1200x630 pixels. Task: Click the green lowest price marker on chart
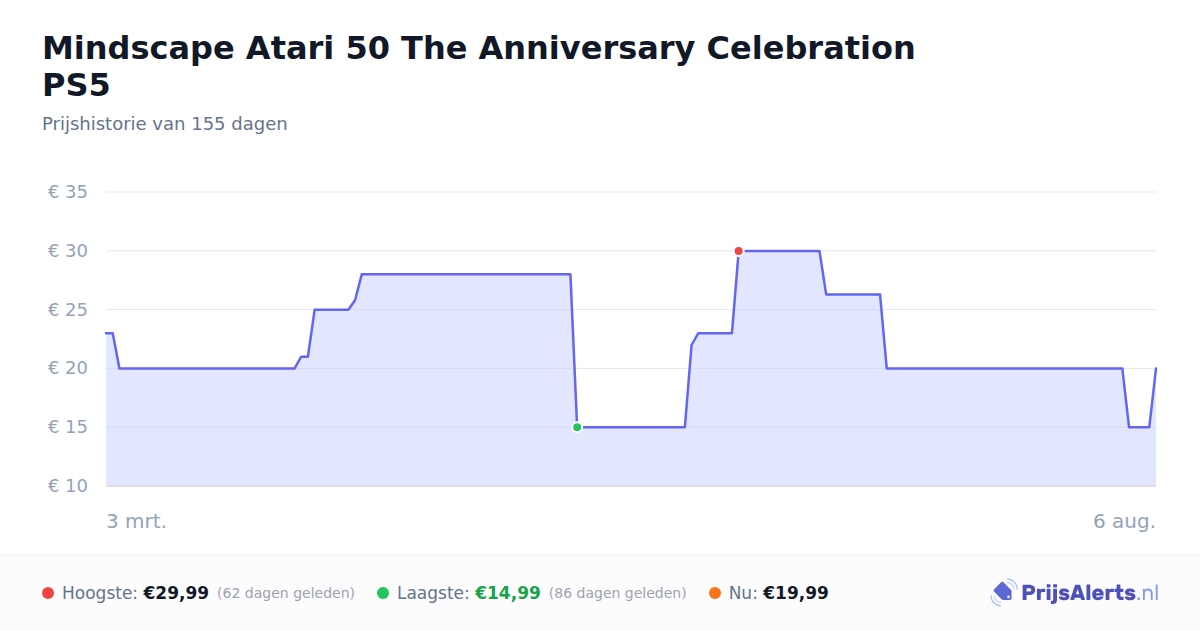coord(577,427)
